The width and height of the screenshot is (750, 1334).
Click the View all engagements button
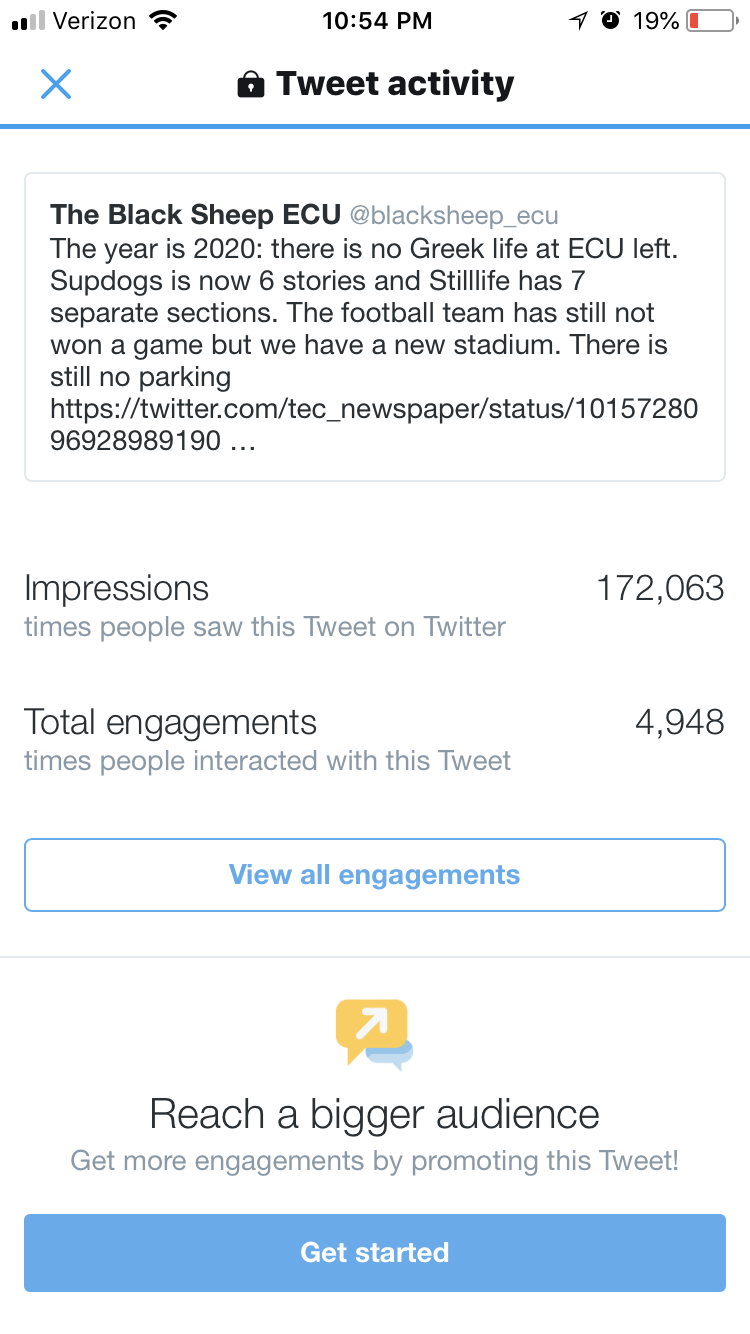pyautogui.click(x=375, y=875)
